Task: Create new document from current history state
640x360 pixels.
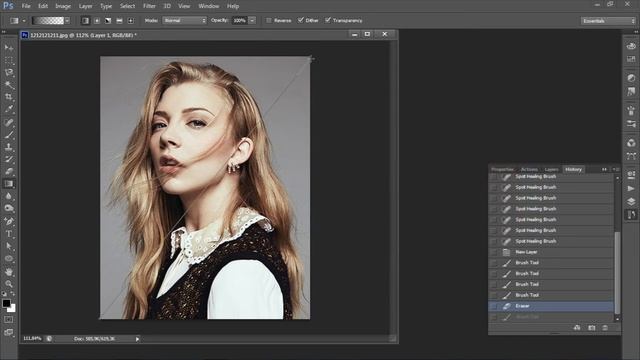Action: click(x=577, y=328)
